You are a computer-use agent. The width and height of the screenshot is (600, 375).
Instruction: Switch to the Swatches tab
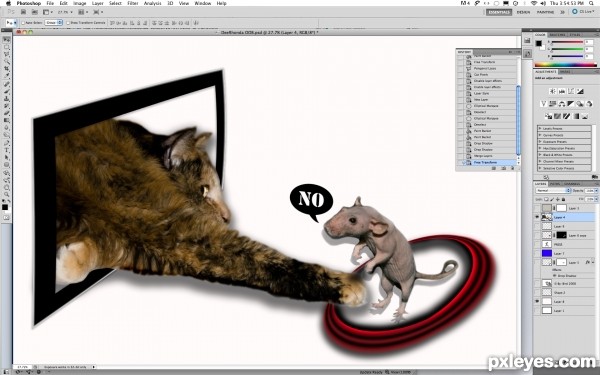pyautogui.click(x=557, y=35)
